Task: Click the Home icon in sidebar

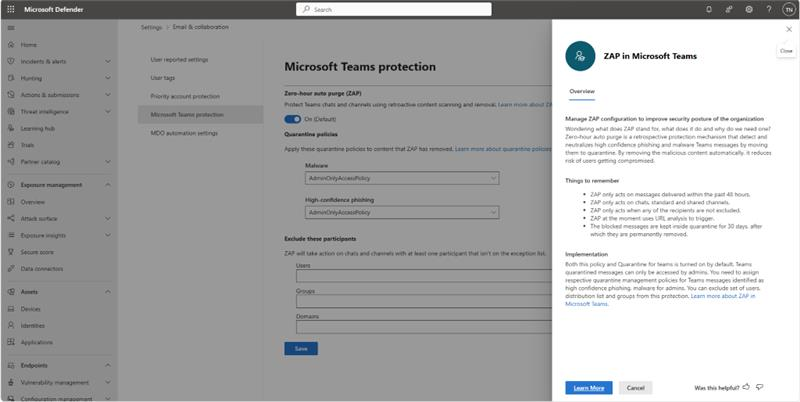Action: (x=11, y=45)
